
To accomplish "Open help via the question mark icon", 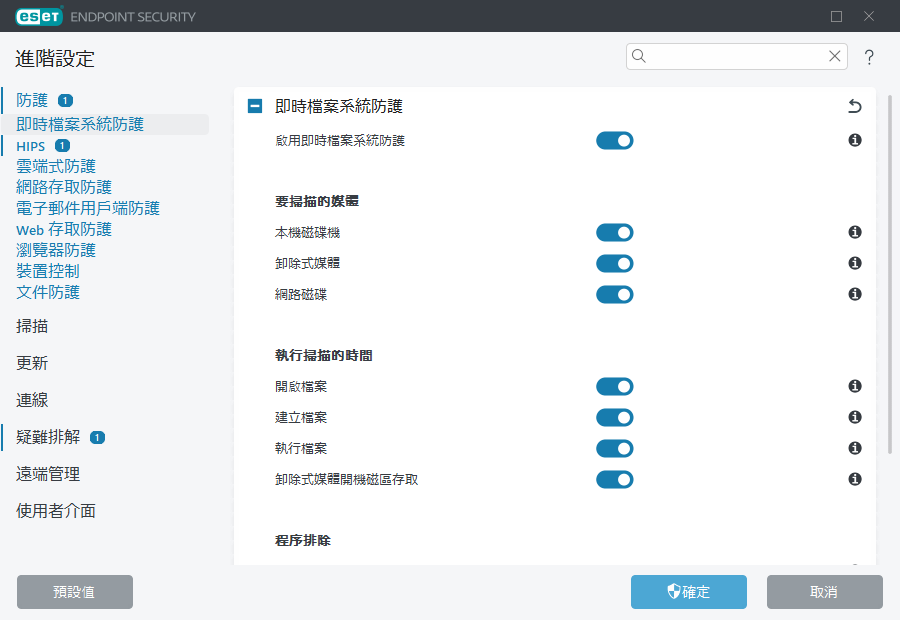I will pos(869,57).
